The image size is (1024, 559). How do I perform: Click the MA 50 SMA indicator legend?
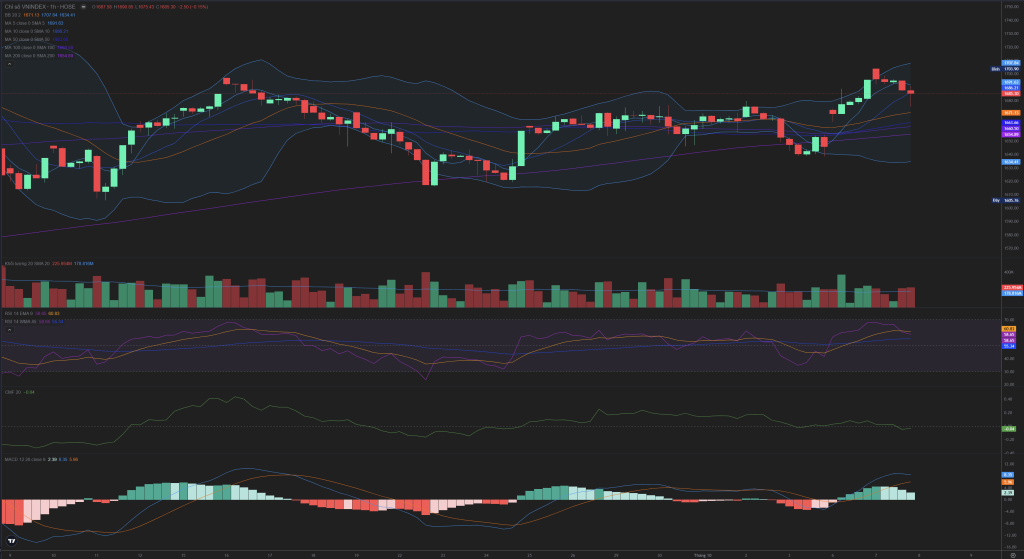24,38
